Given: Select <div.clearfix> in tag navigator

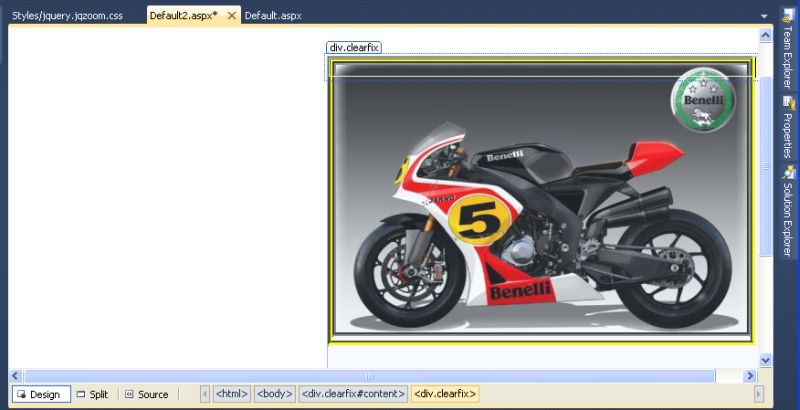Looking at the screenshot, I should click(x=445, y=394).
